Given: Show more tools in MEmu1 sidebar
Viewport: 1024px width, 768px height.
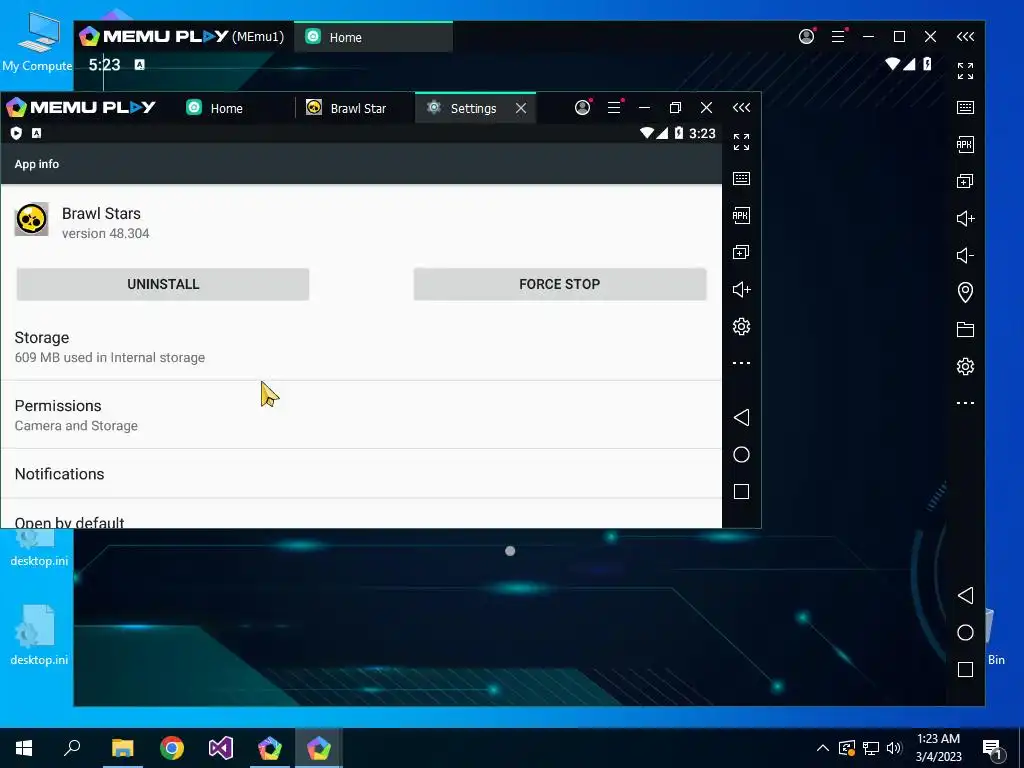Looking at the screenshot, I should (965, 403).
